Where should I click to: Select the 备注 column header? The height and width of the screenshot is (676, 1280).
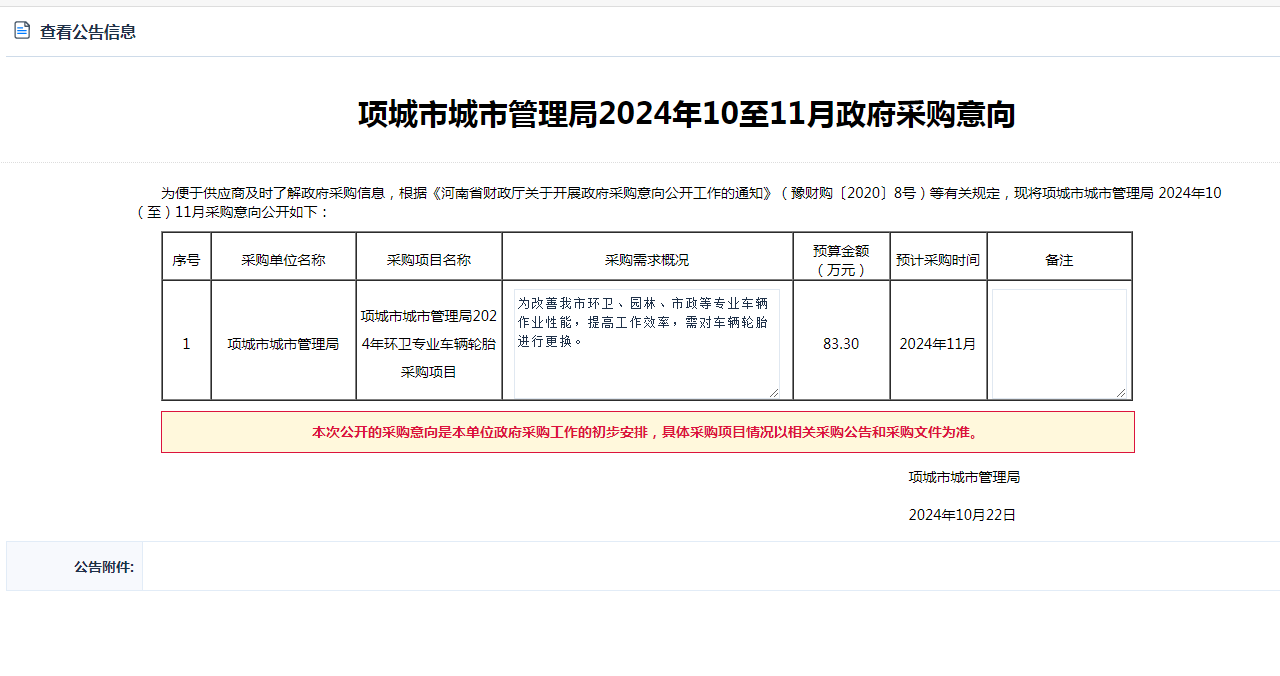pos(1059,260)
